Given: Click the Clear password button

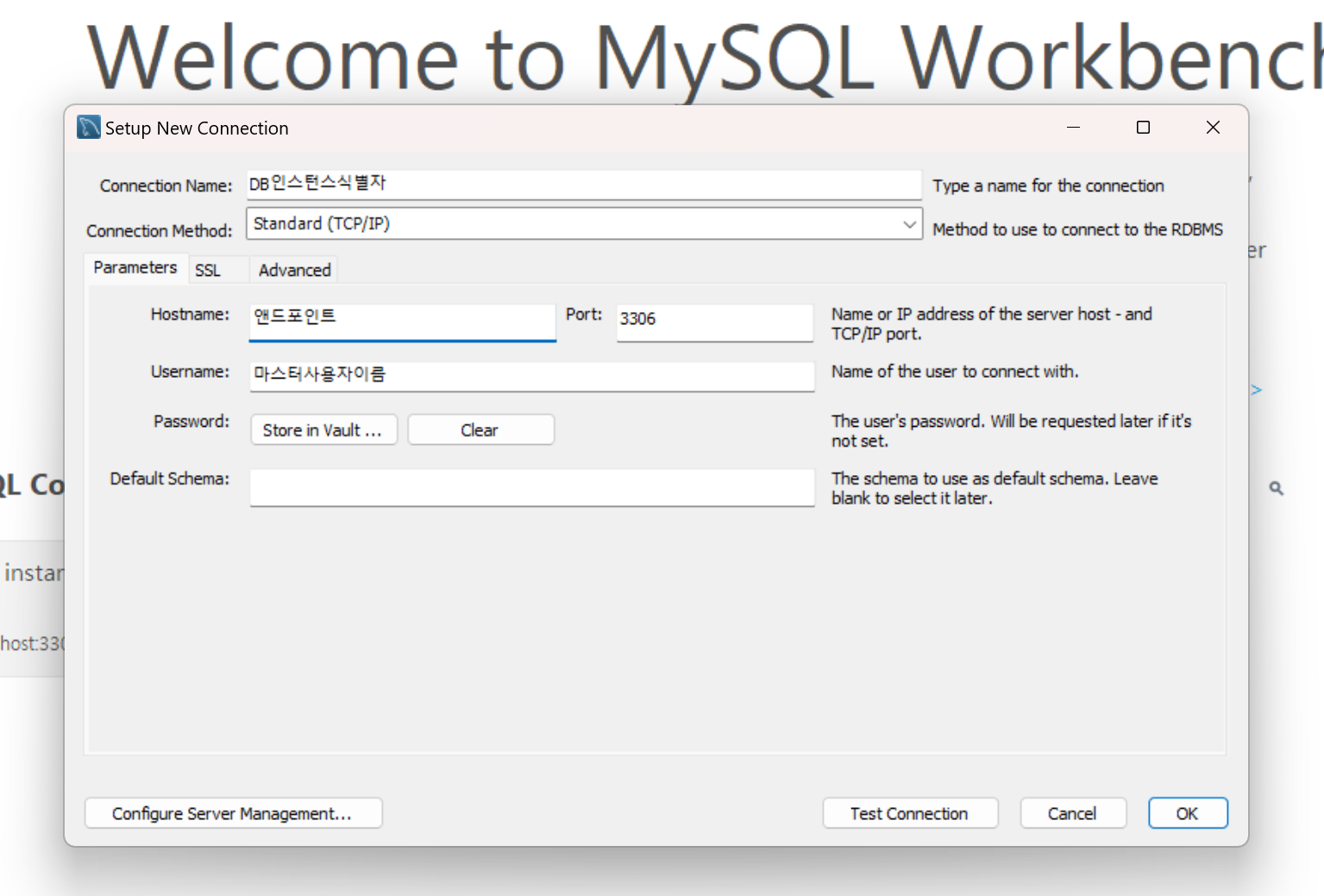Looking at the screenshot, I should click(x=480, y=429).
